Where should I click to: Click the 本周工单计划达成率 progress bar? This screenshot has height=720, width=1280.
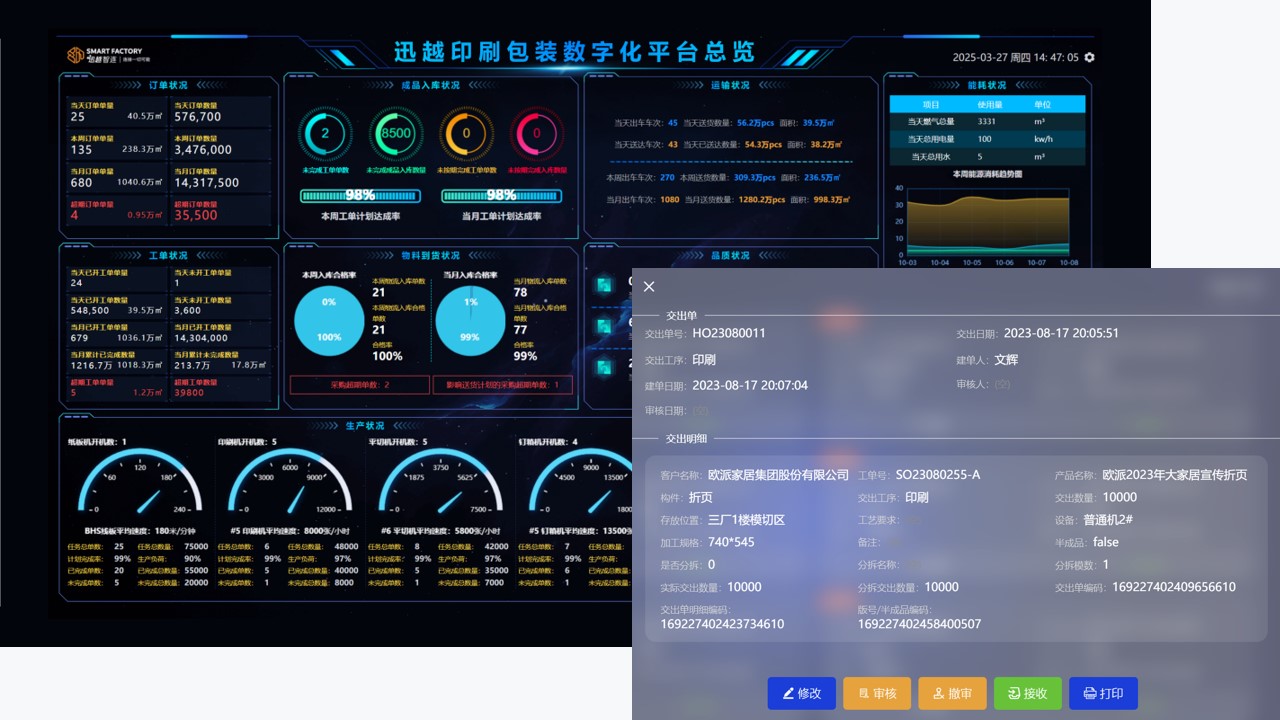(360, 196)
